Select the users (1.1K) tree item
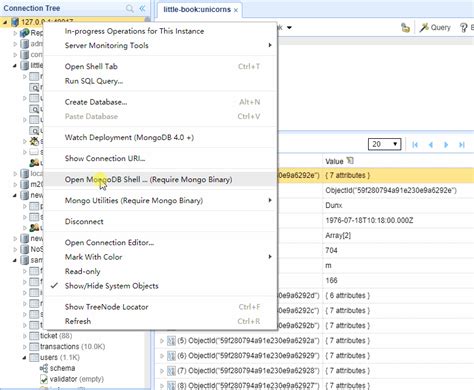474x390 pixels. pos(60,358)
